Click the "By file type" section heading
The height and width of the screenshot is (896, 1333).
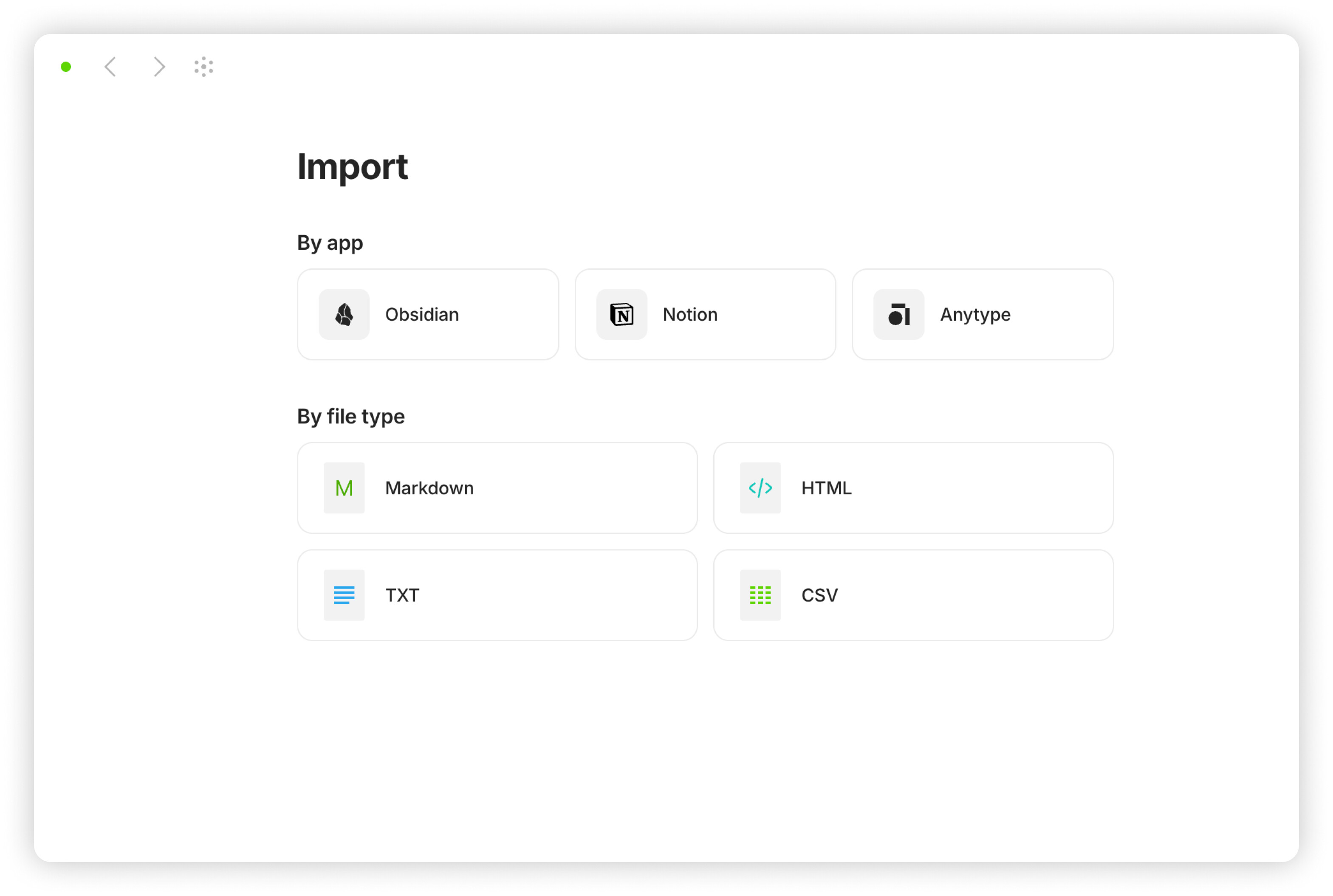pos(350,416)
